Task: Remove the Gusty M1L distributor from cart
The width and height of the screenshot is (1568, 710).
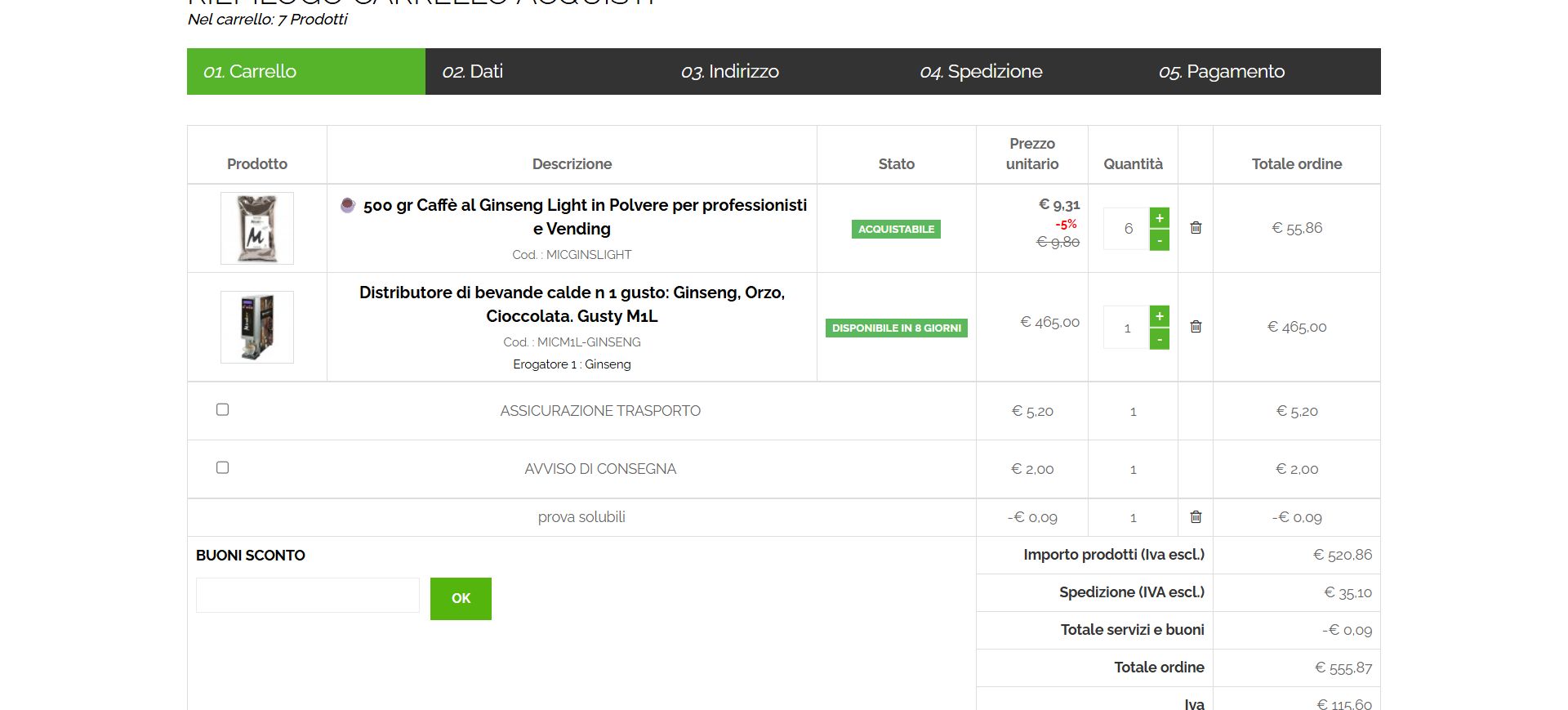Action: point(1196,327)
